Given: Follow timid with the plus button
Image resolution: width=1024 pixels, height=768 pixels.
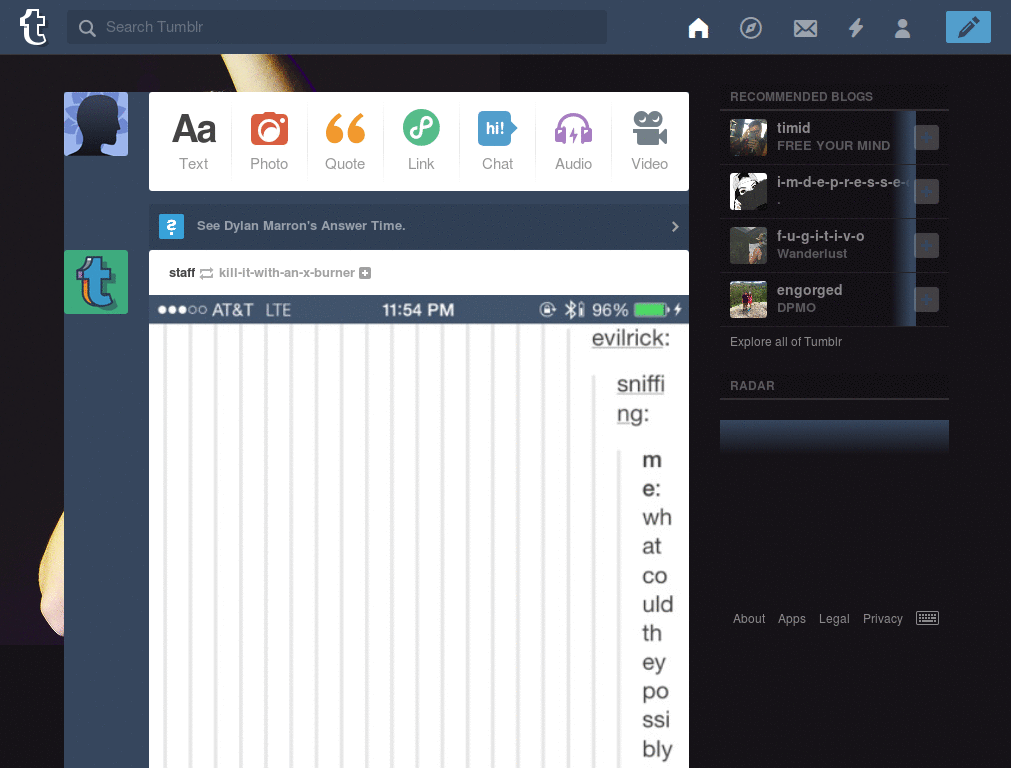Looking at the screenshot, I should (927, 137).
